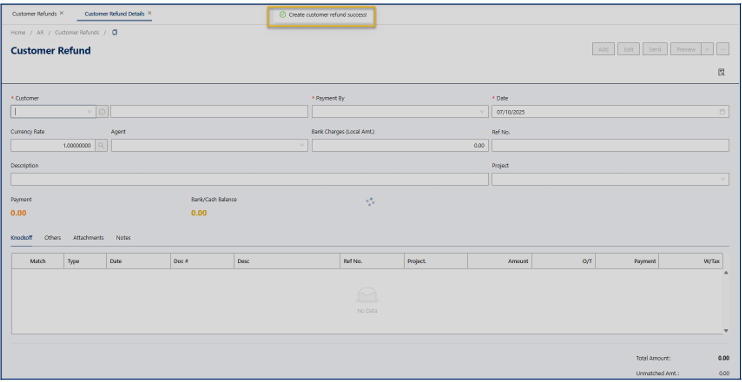Click the document icon below the toolbar
The height and width of the screenshot is (382, 742).
(721, 72)
